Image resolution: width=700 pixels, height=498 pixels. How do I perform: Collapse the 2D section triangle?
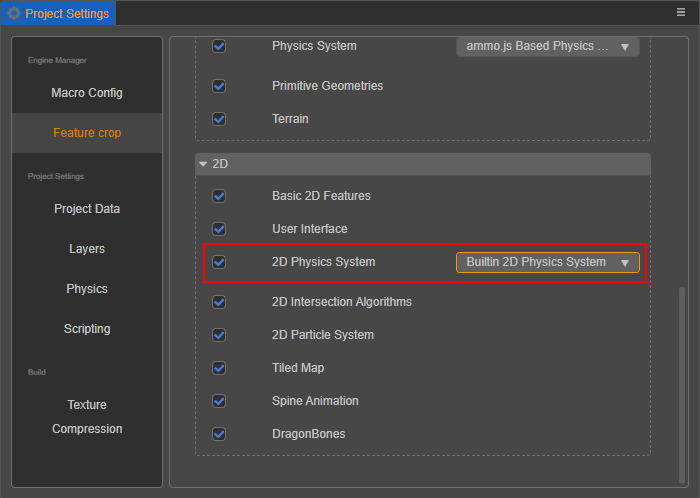click(203, 164)
